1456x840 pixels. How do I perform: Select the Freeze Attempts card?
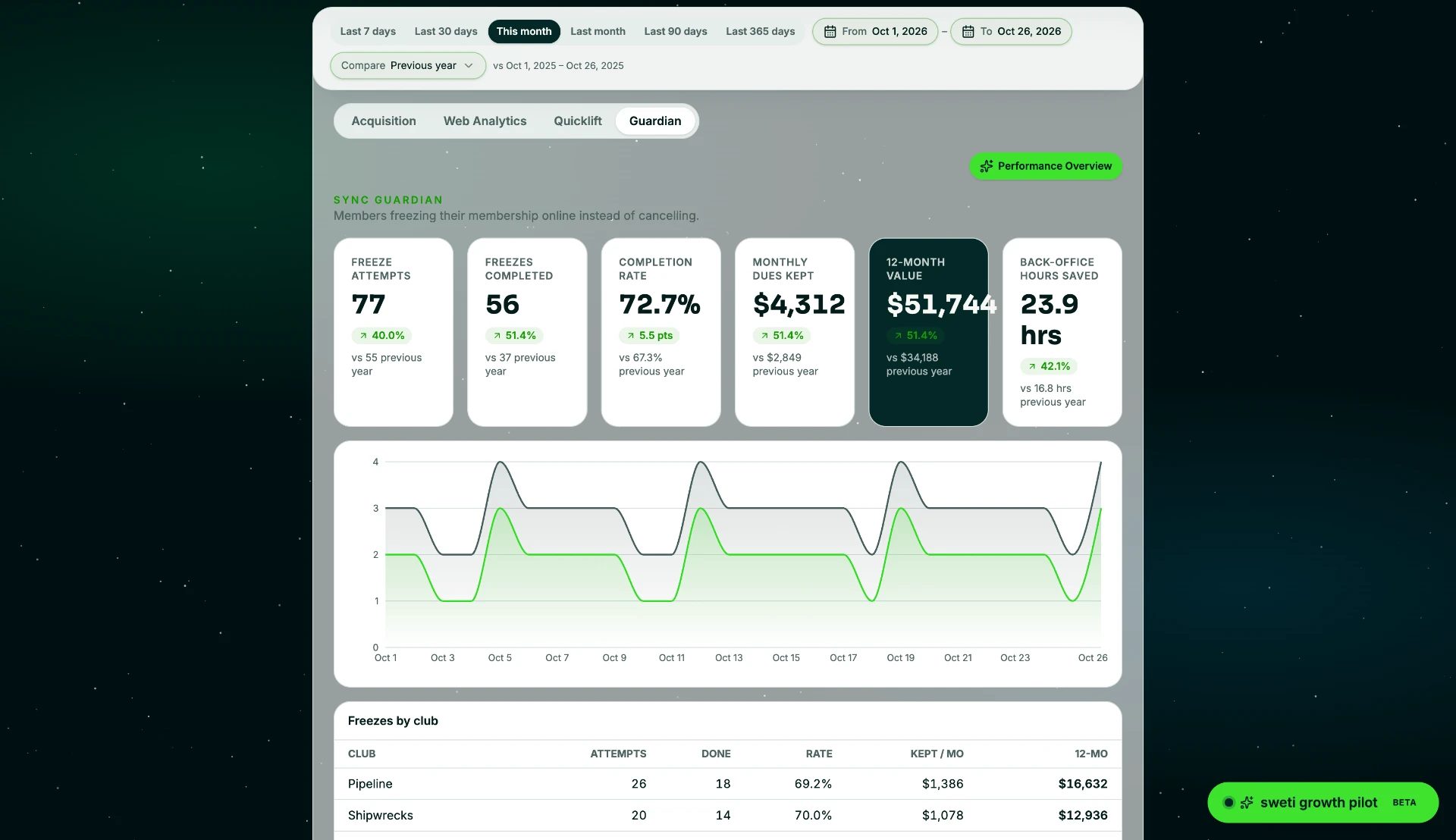click(394, 332)
